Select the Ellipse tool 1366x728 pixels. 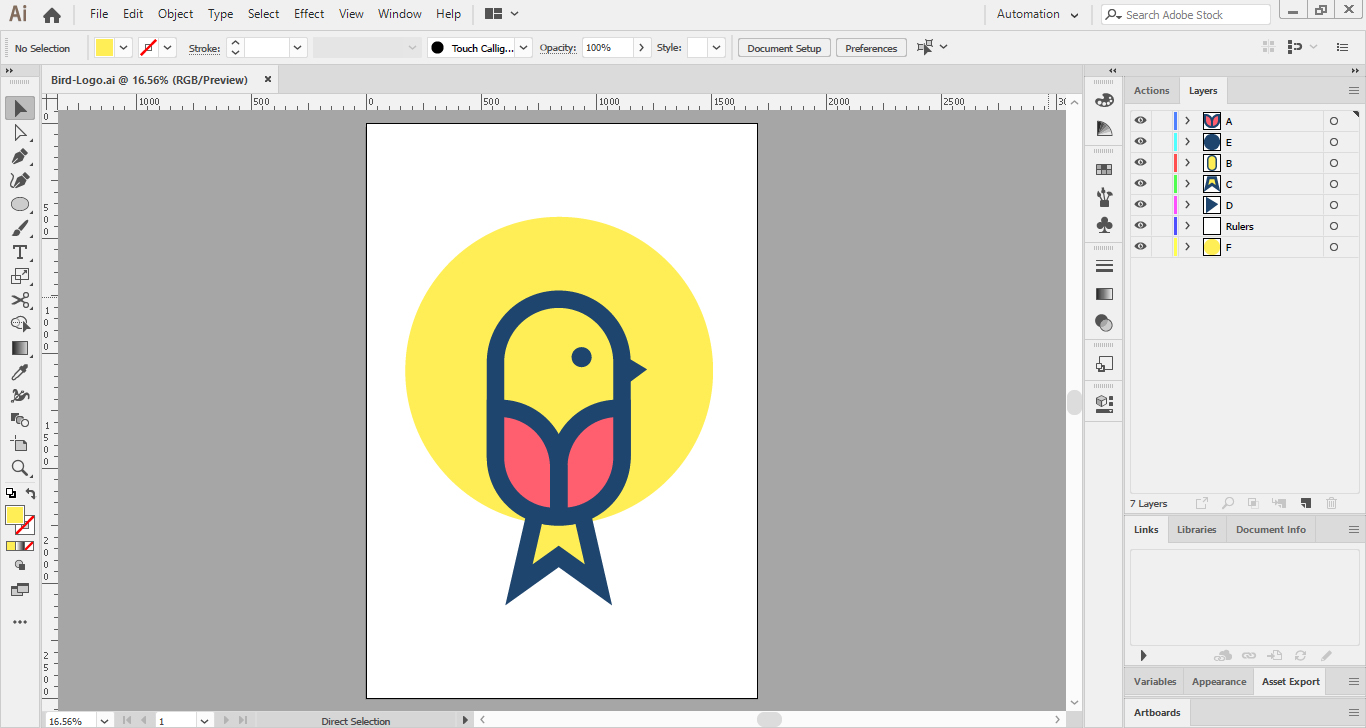(20, 204)
